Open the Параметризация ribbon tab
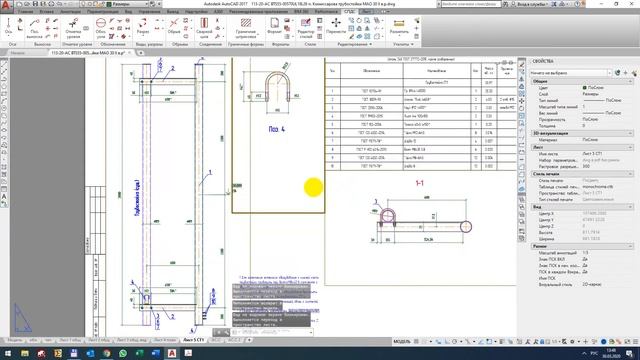The height and width of the screenshot is (360, 640). [x=102, y=12]
